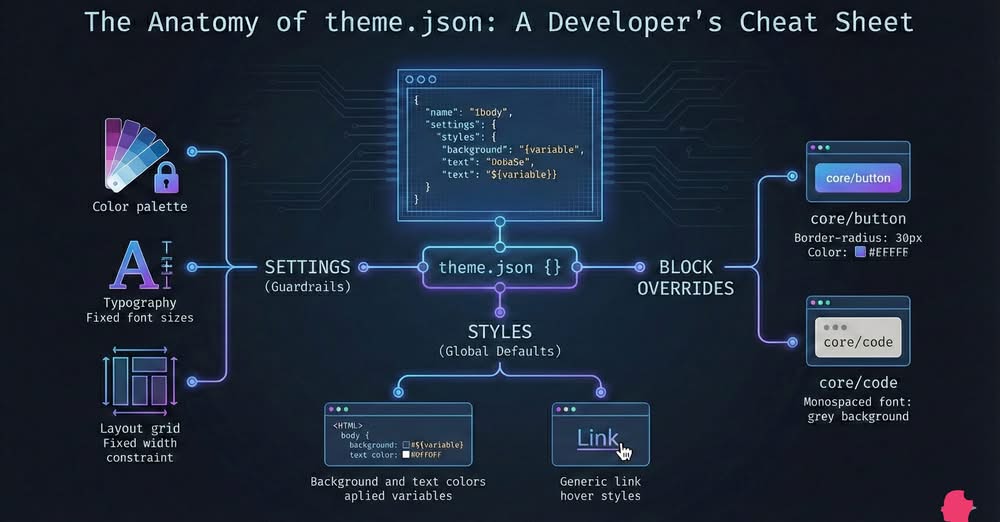Click the layout grid icon

pos(140,380)
